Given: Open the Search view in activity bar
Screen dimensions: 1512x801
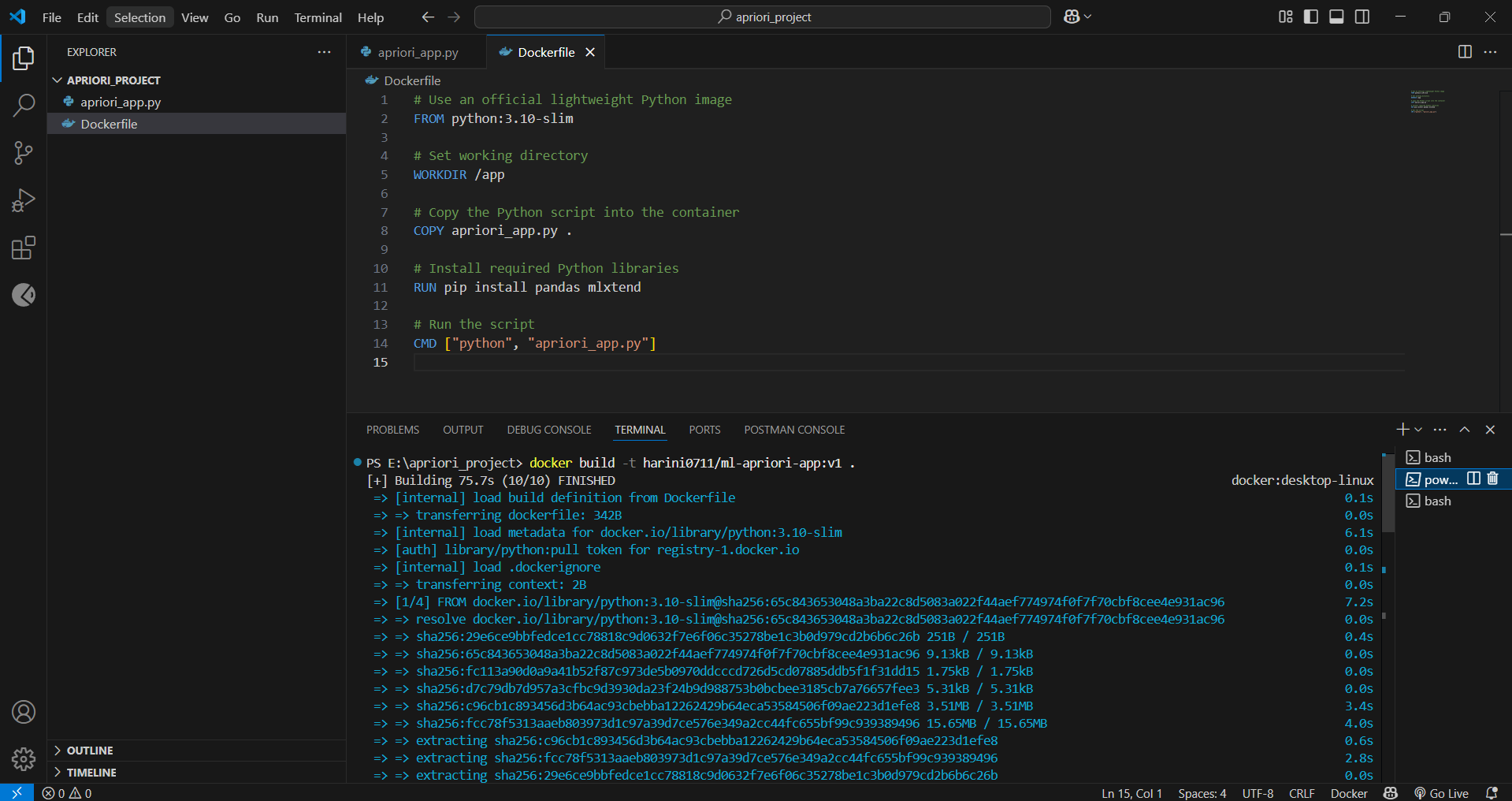Looking at the screenshot, I should tap(24, 105).
